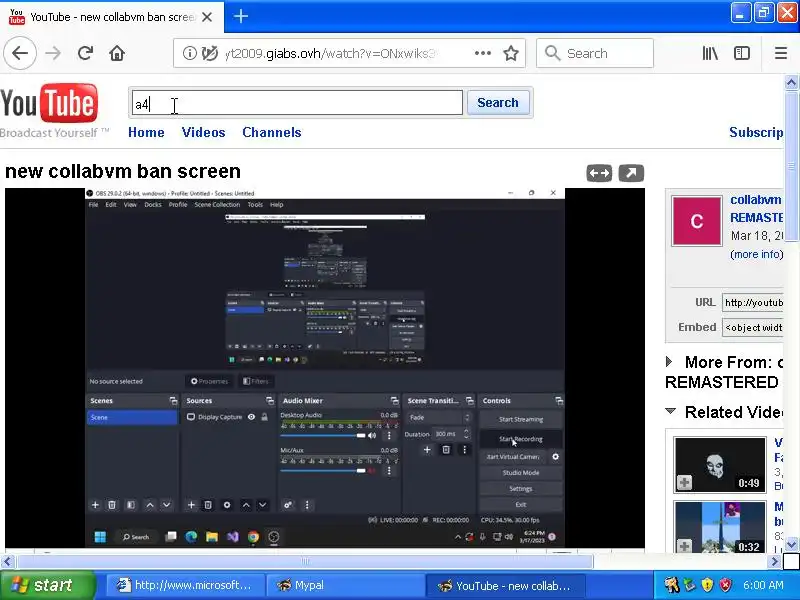
Task: Expand the More From section
Action: [x=669, y=362]
